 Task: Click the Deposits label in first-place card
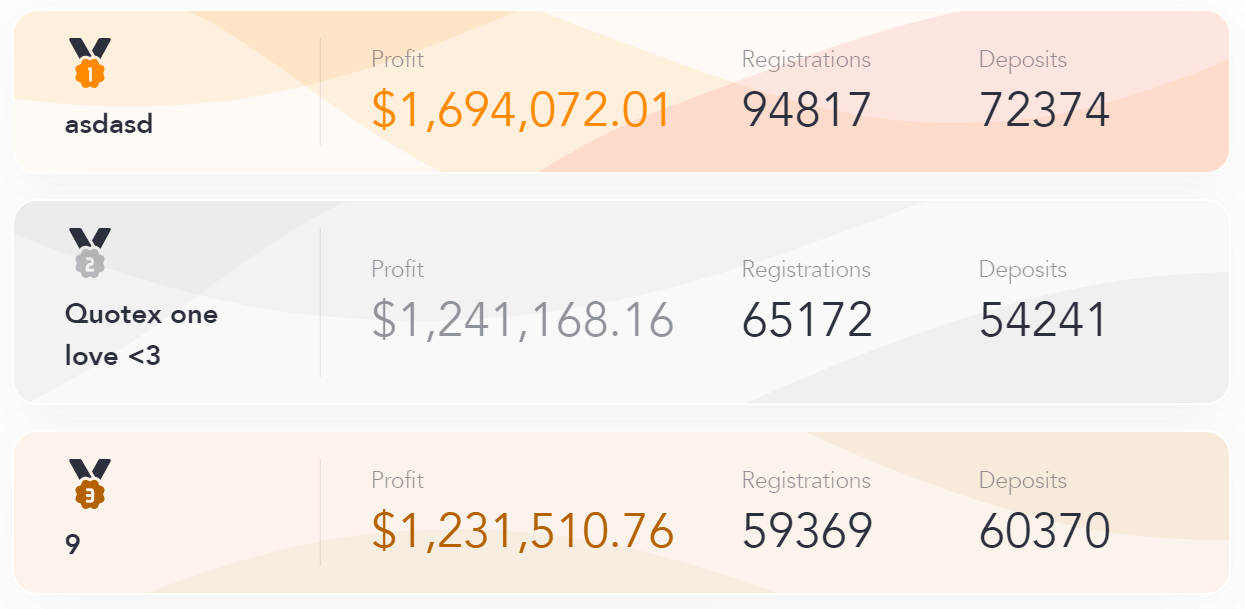point(1023,60)
